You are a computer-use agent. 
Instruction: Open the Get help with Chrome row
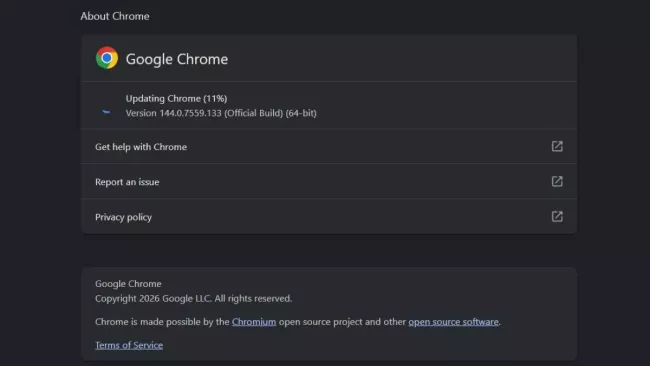(x=329, y=147)
